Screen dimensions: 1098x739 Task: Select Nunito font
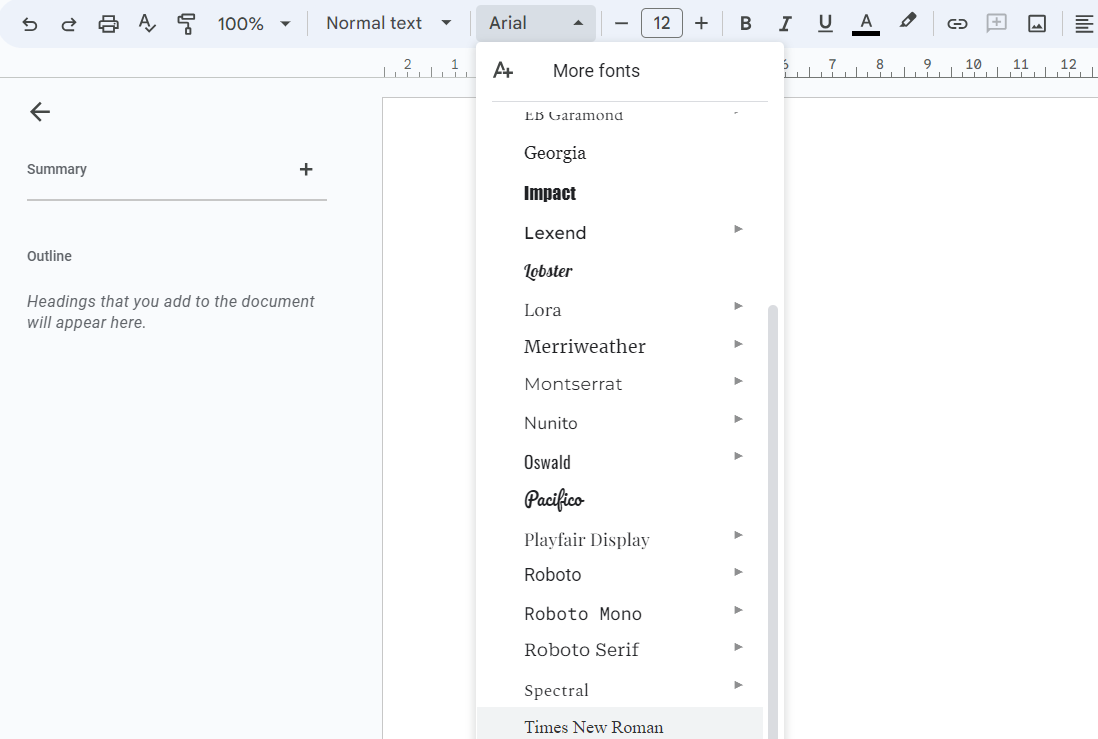coord(550,423)
